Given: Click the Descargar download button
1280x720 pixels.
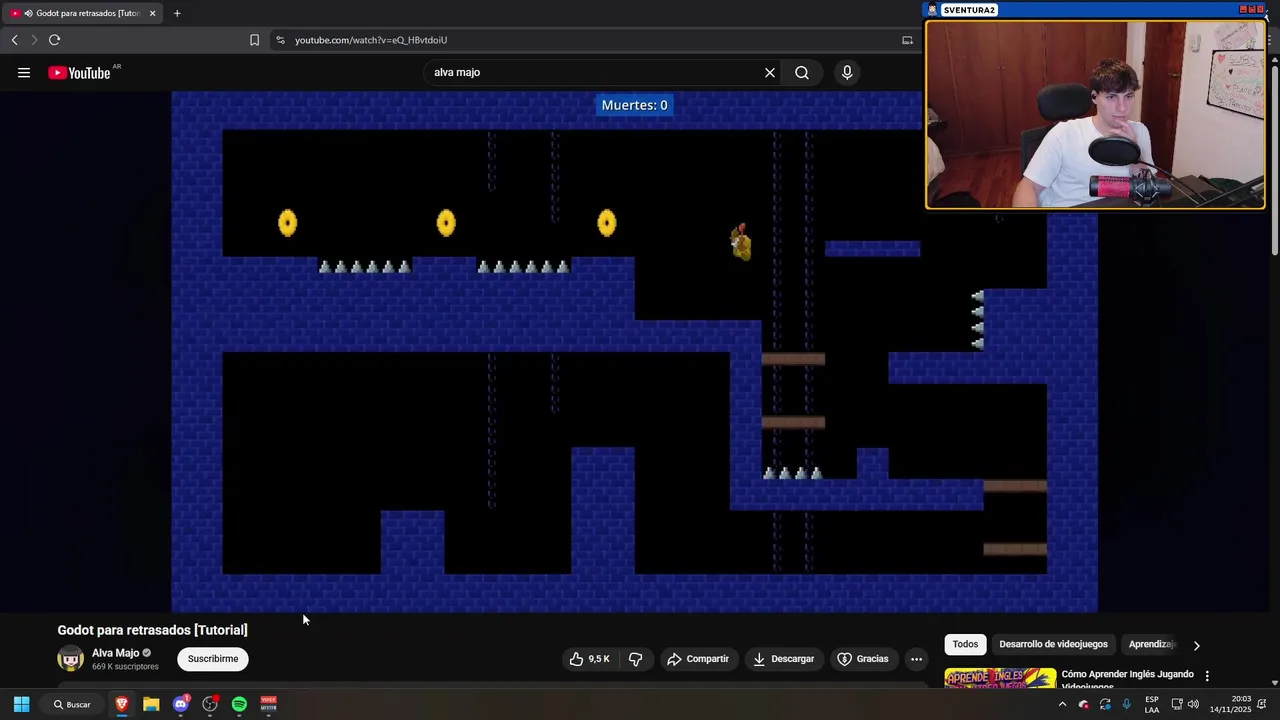Looking at the screenshot, I should [784, 659].
